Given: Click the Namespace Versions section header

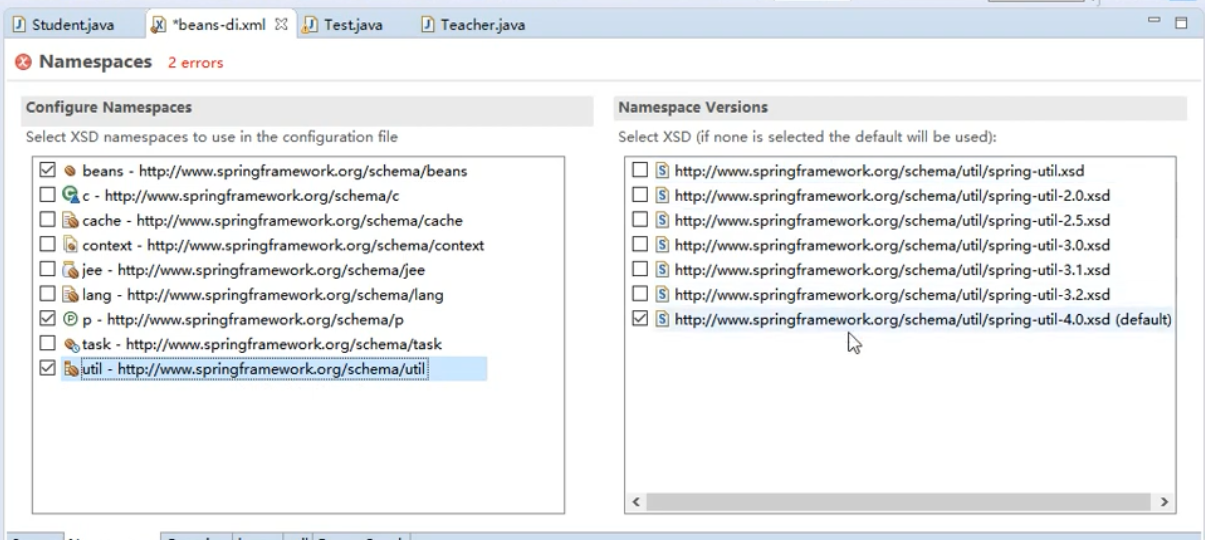Looking at the screenshot, I should [x=901, y=107].
